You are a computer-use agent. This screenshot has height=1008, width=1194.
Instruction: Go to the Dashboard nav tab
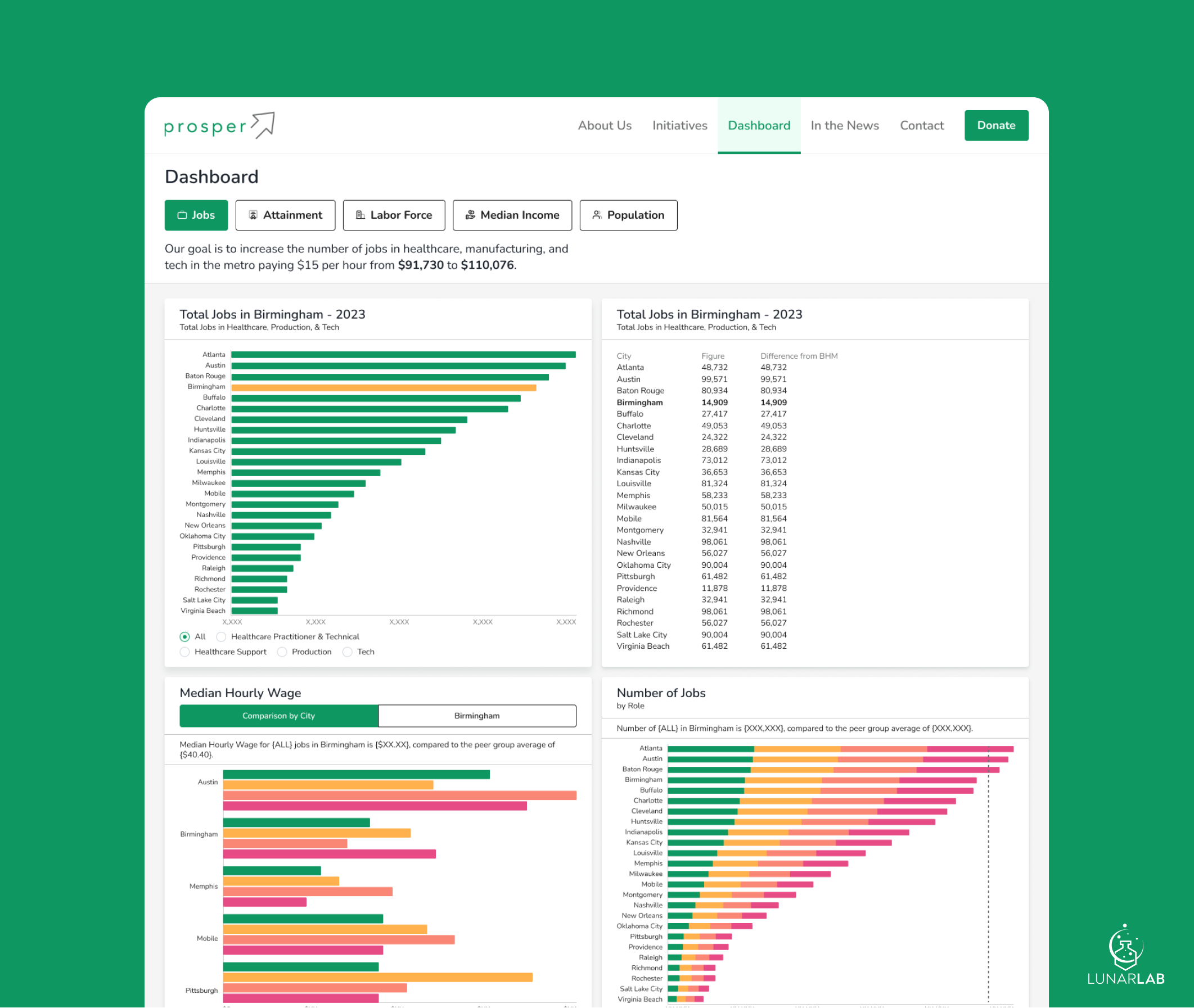pos(759,125)
